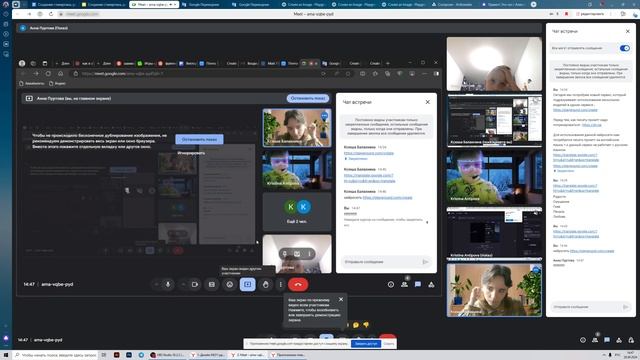Open more options three-dot menu in Meet toolbar
The width and height of the screenshot is (640, 360).
pyautogui.click(x=280, y=284)
